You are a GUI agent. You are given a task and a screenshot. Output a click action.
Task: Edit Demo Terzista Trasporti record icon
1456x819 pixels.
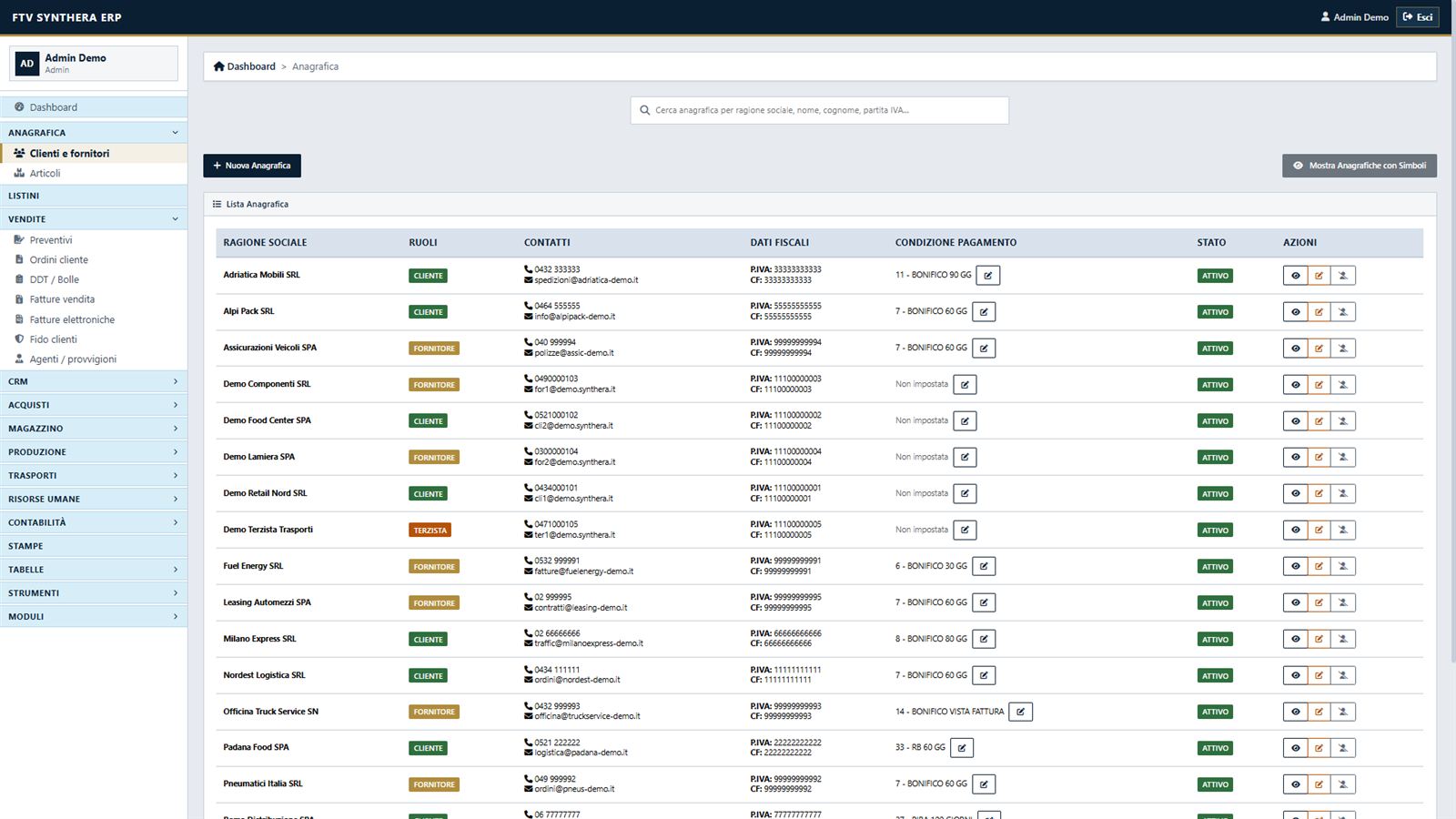click(x=1319, y=531)
